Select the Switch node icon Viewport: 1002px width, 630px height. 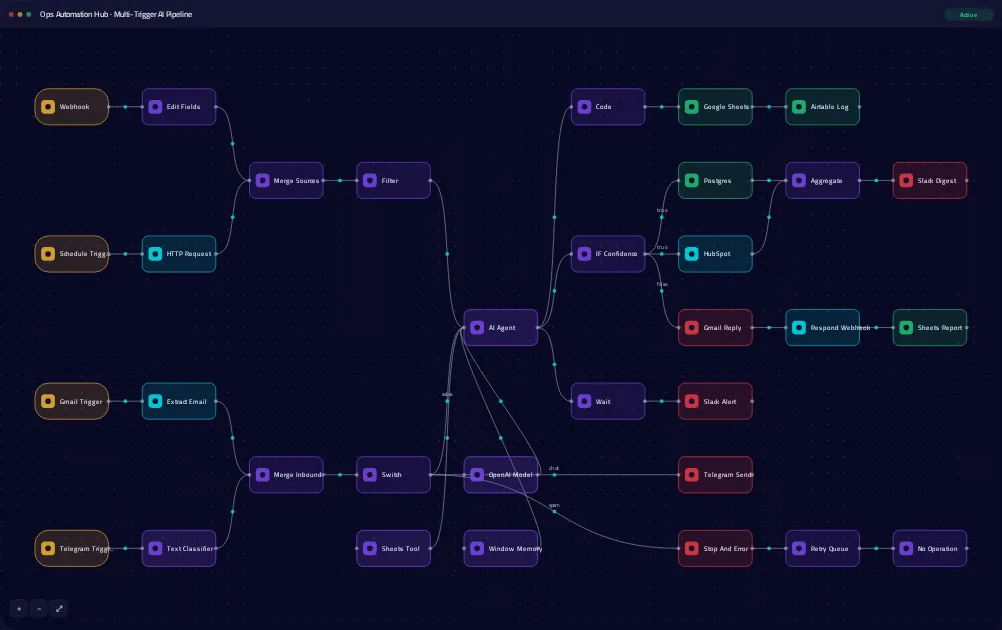pos(370,475)
